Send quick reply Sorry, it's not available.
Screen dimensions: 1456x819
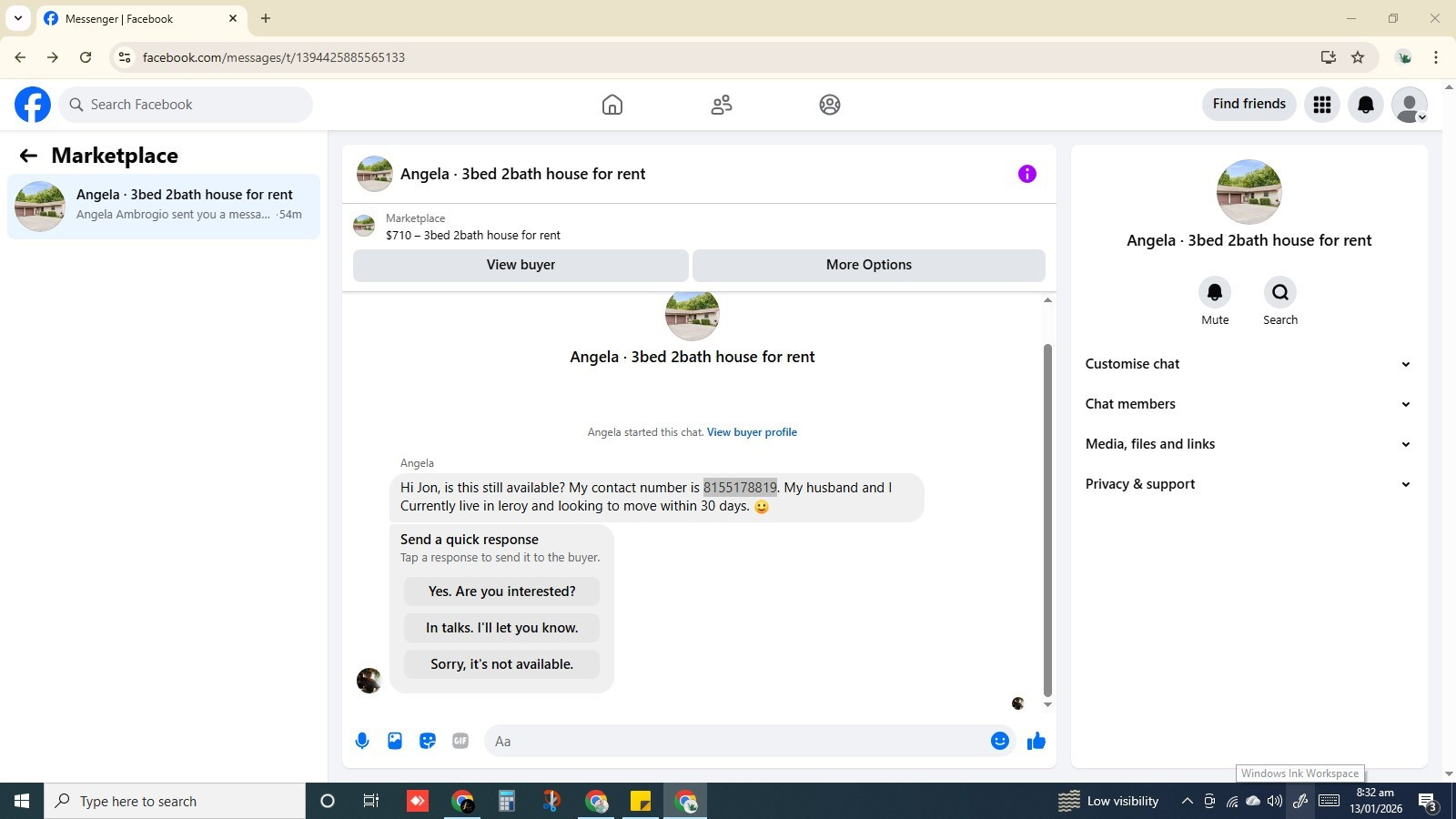(501, 664)
